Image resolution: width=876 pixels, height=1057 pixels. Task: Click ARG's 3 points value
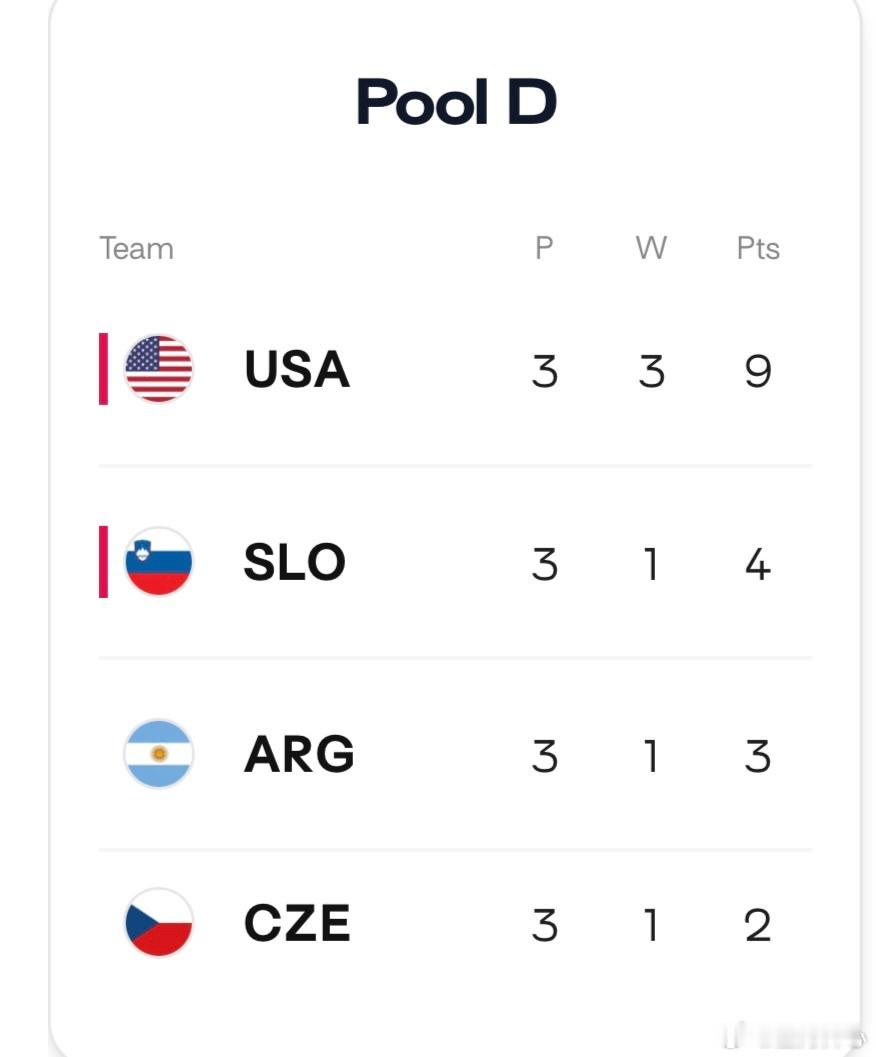click(758, 756)
